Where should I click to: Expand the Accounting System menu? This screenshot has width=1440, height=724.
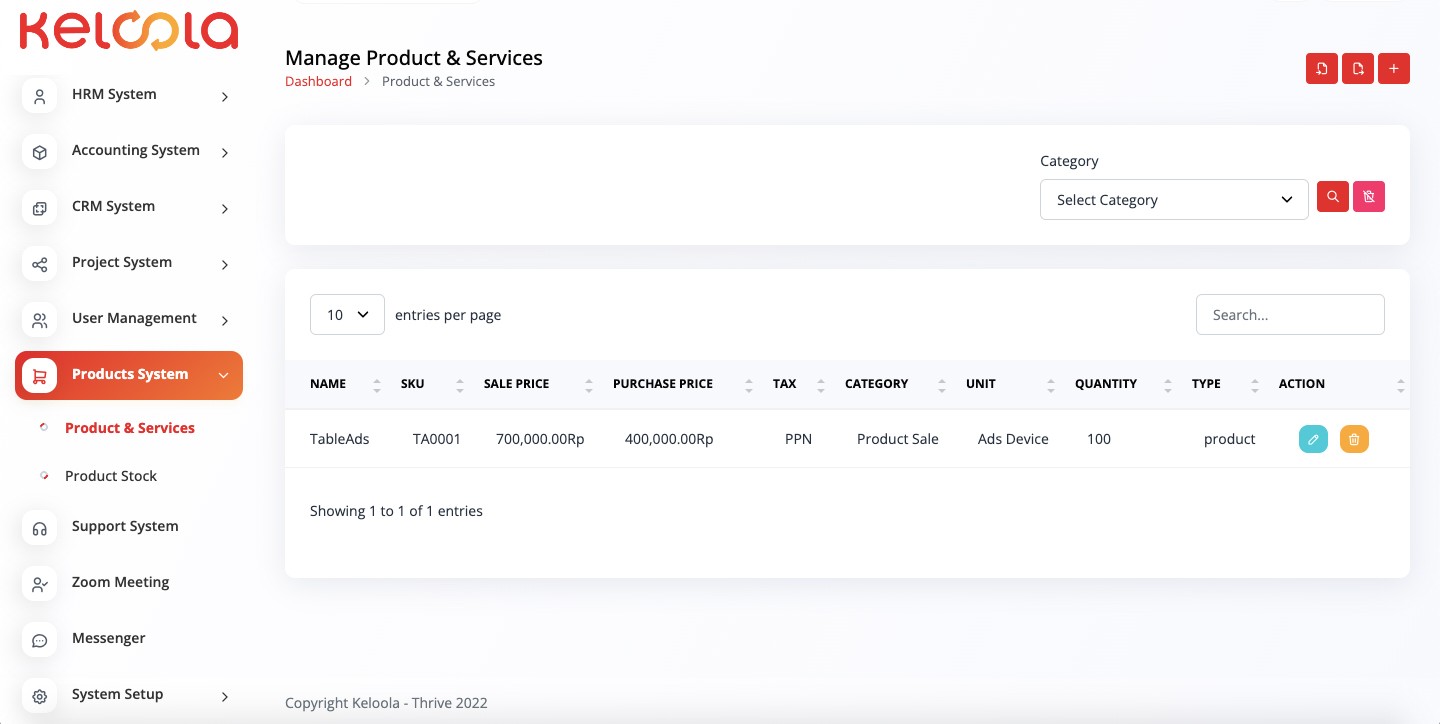tap(129, 151)
